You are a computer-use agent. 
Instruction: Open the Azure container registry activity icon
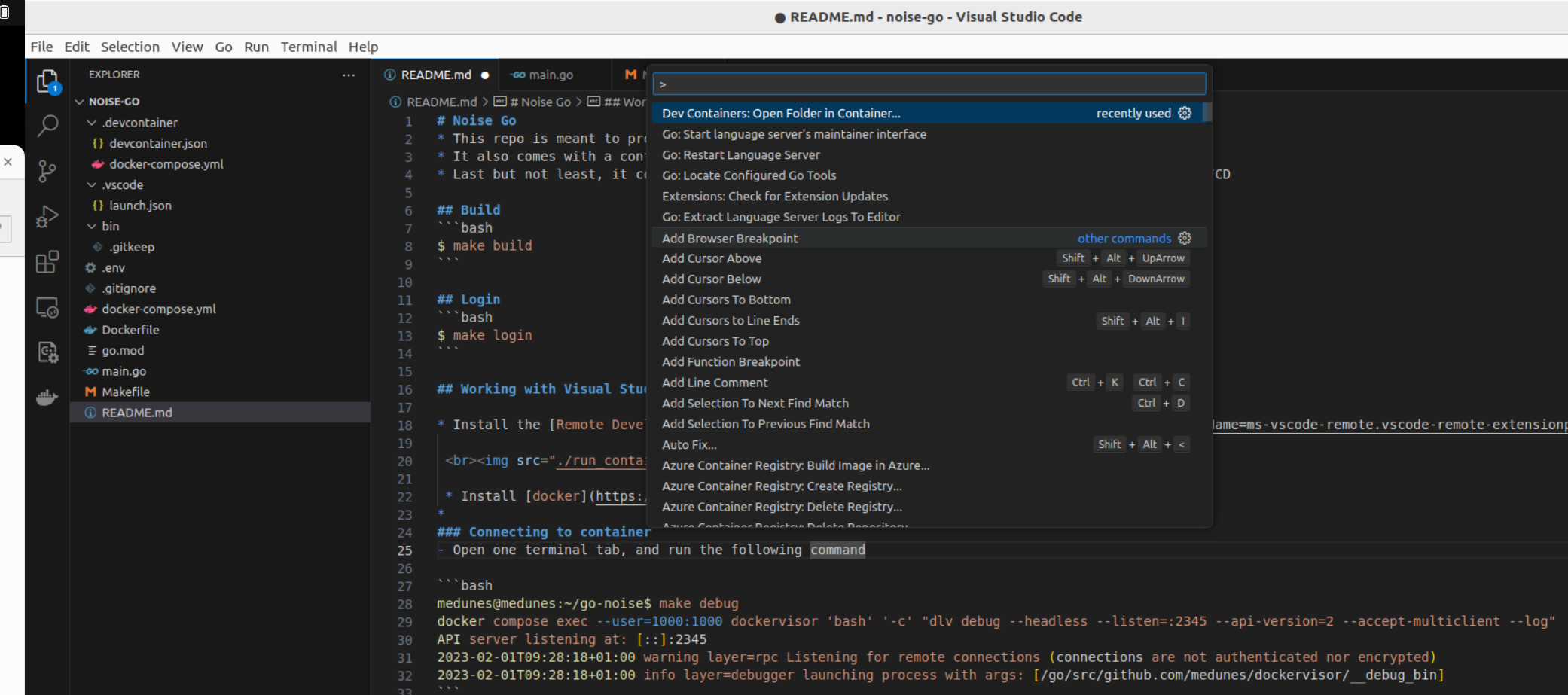point(47,352)
